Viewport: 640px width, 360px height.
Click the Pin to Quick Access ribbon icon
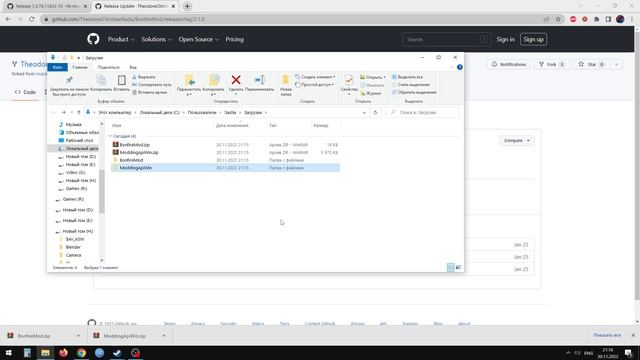click(x=69, y=80)
